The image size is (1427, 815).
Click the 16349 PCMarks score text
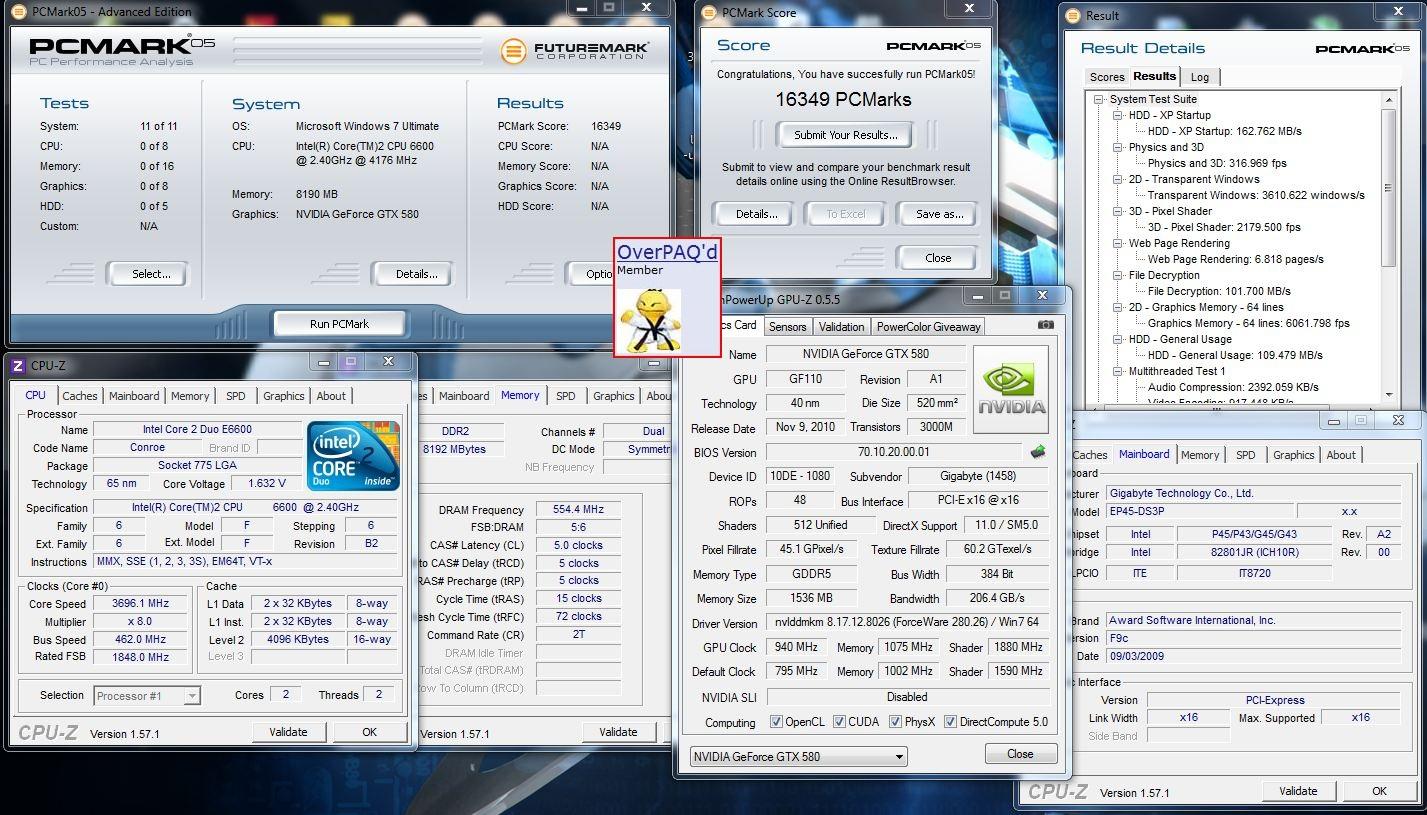pos(843,99)
